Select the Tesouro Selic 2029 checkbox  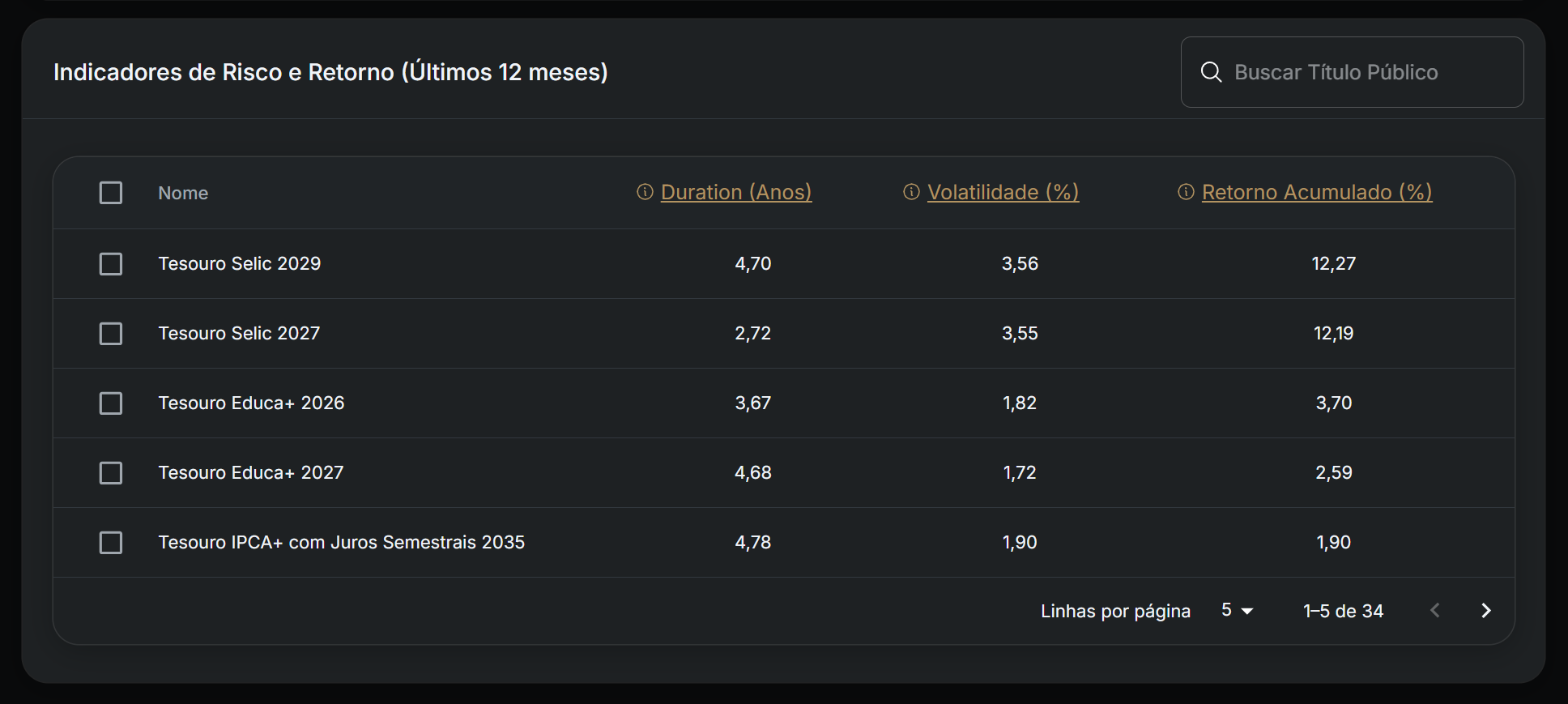[x=111, y=264]
